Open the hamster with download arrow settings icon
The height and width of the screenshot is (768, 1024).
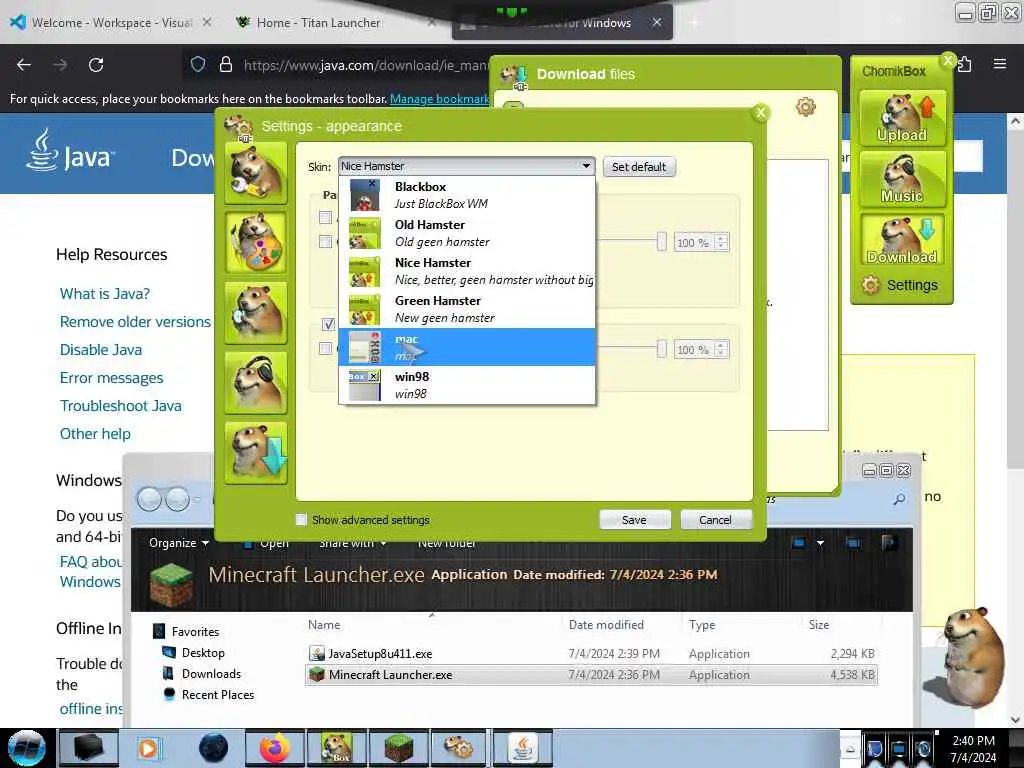click(256, 453)
